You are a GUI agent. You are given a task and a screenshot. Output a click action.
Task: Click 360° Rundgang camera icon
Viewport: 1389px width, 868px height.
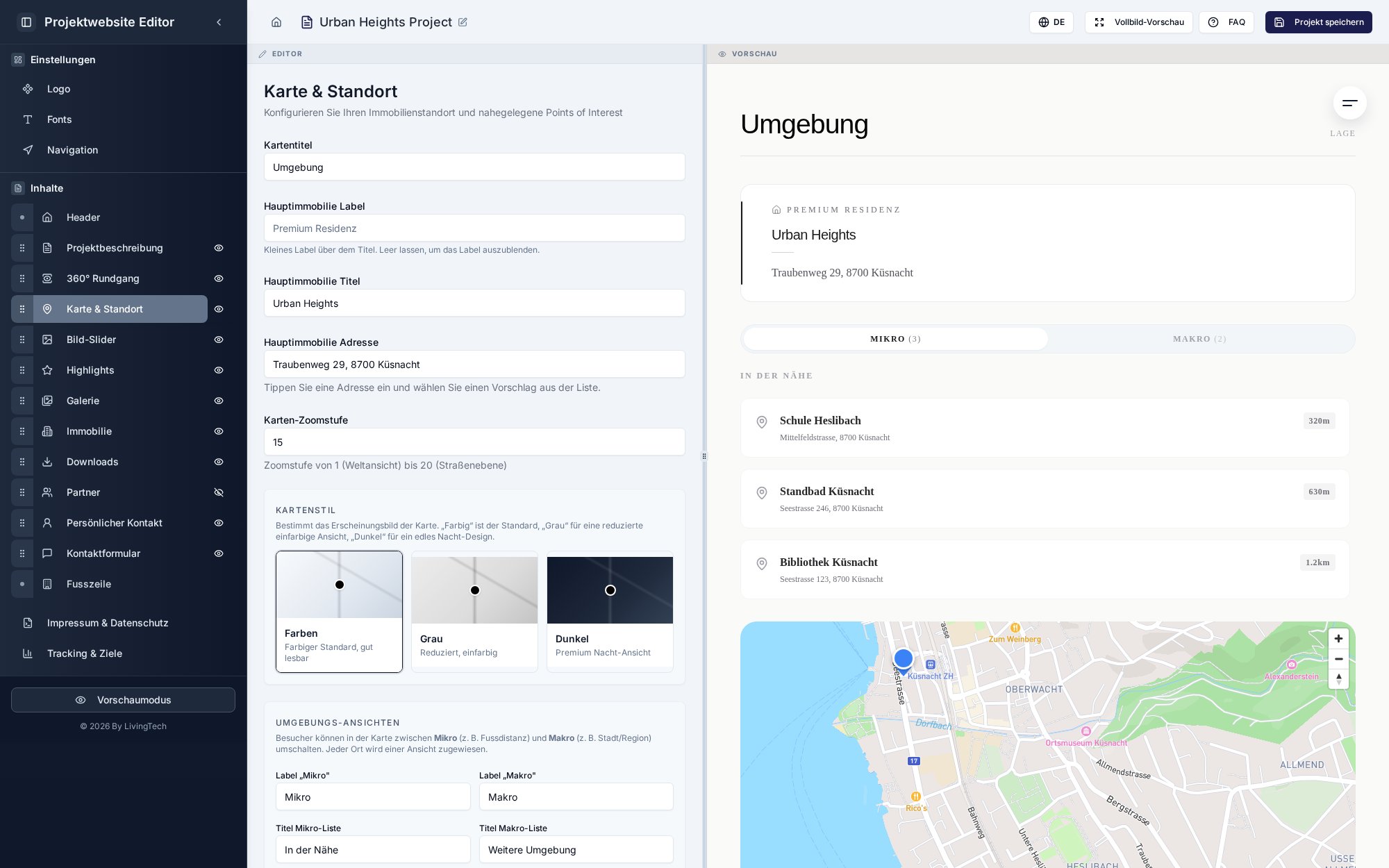tap(47, 278)
